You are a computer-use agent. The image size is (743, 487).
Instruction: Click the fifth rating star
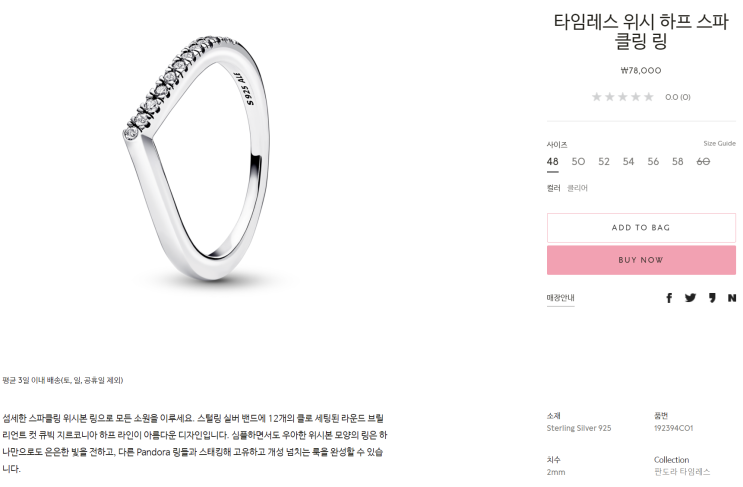[x=649, y=97]
